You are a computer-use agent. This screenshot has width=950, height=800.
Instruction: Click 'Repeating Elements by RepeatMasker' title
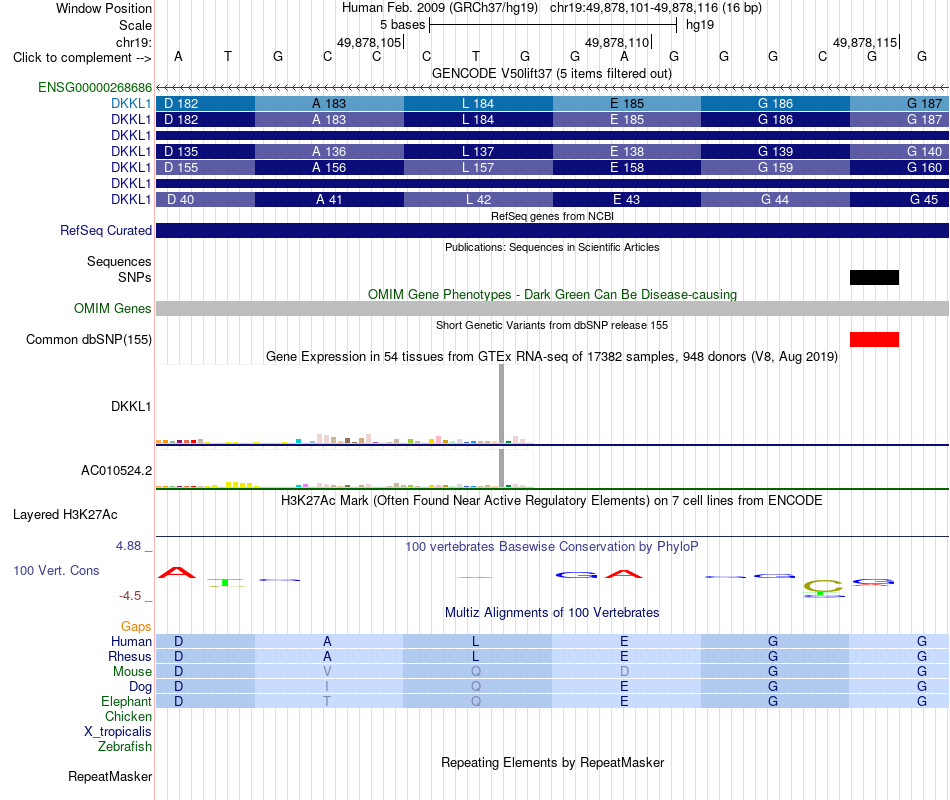click(553, 762)
